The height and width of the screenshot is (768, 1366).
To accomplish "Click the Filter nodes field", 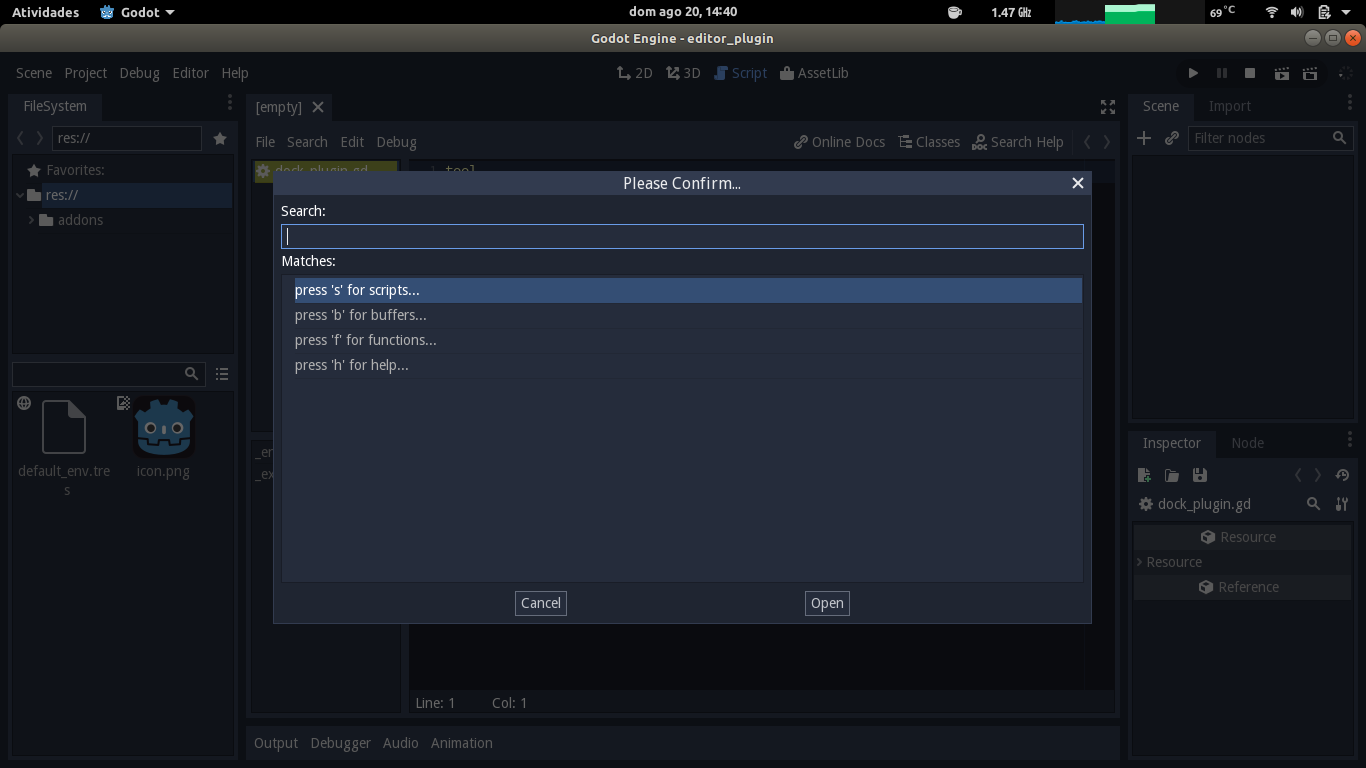I will [x=1272, y=138].
